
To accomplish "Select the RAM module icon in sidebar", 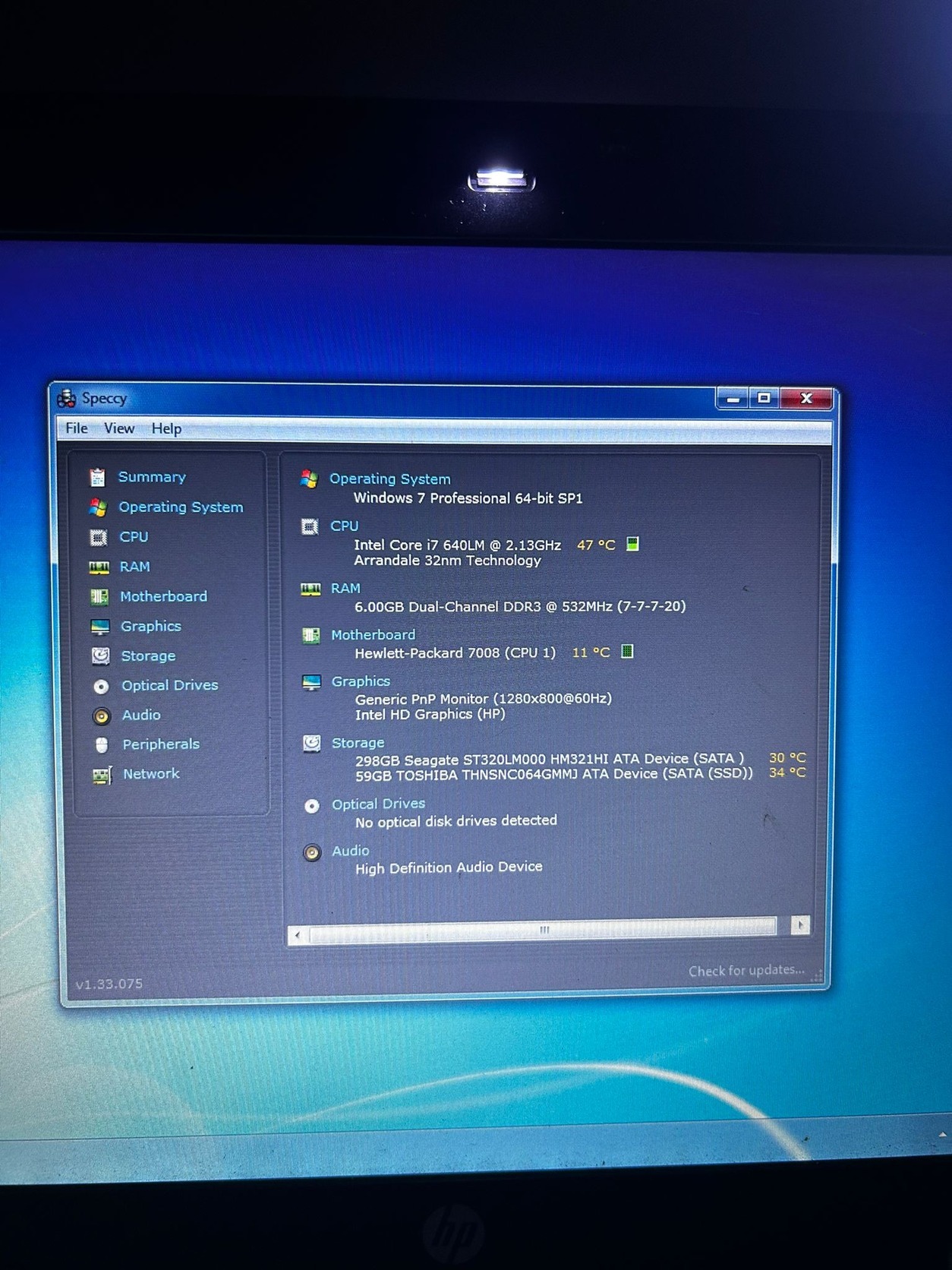I will (x=99, y=567).
